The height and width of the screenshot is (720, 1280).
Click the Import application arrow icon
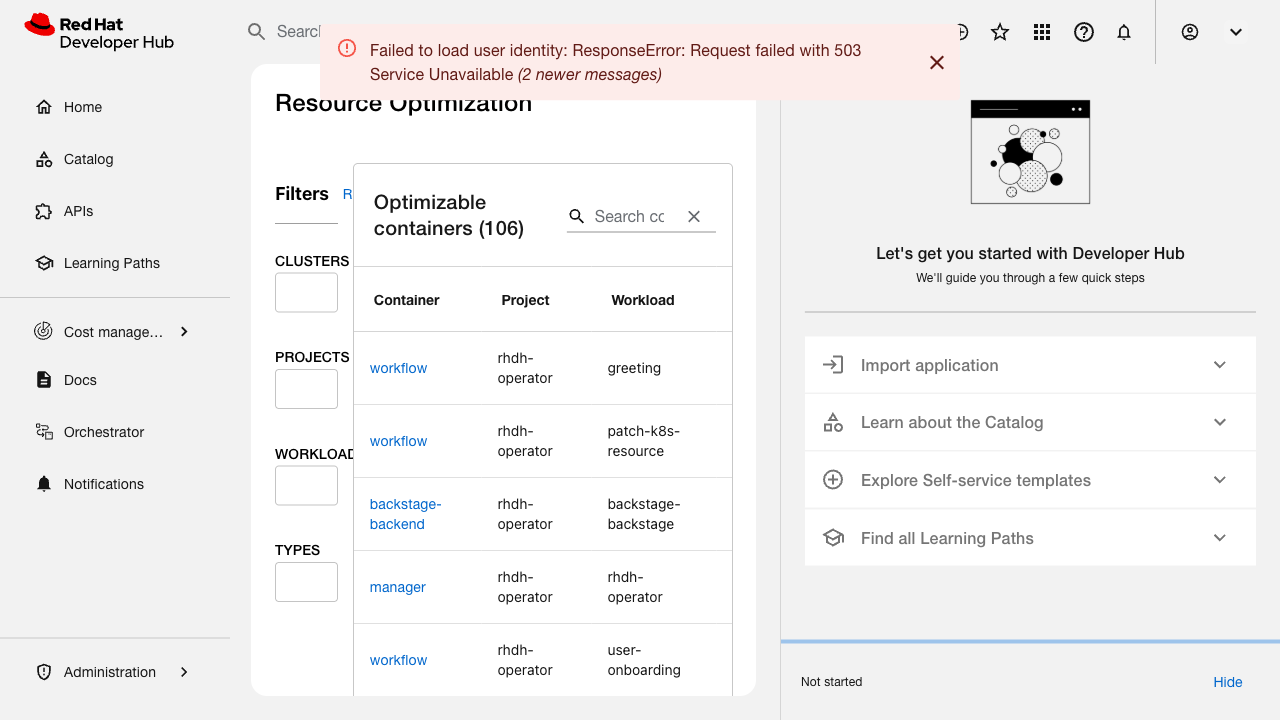[833, 365]
